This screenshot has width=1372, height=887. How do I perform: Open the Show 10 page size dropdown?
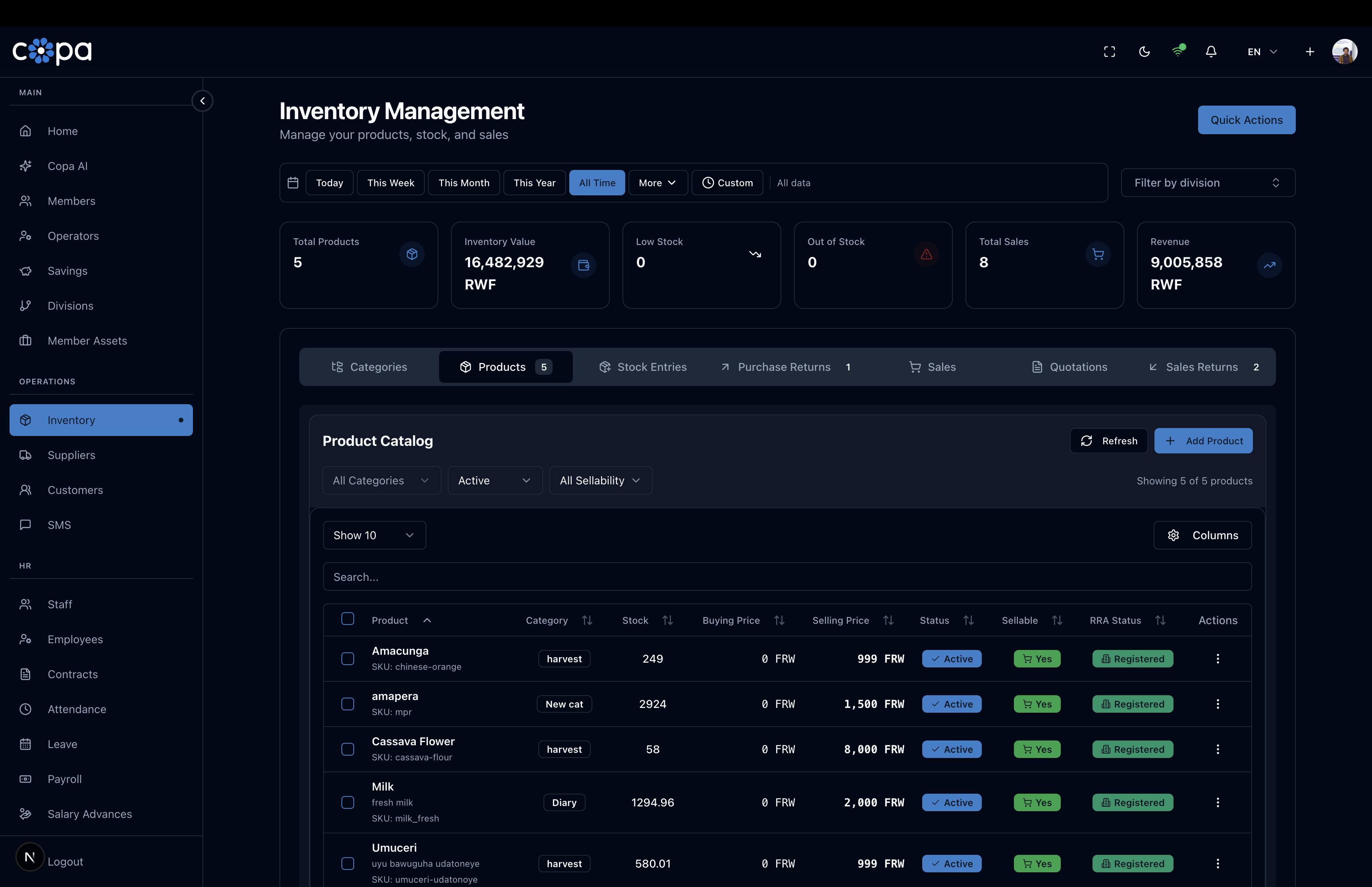tap(374, 535)
